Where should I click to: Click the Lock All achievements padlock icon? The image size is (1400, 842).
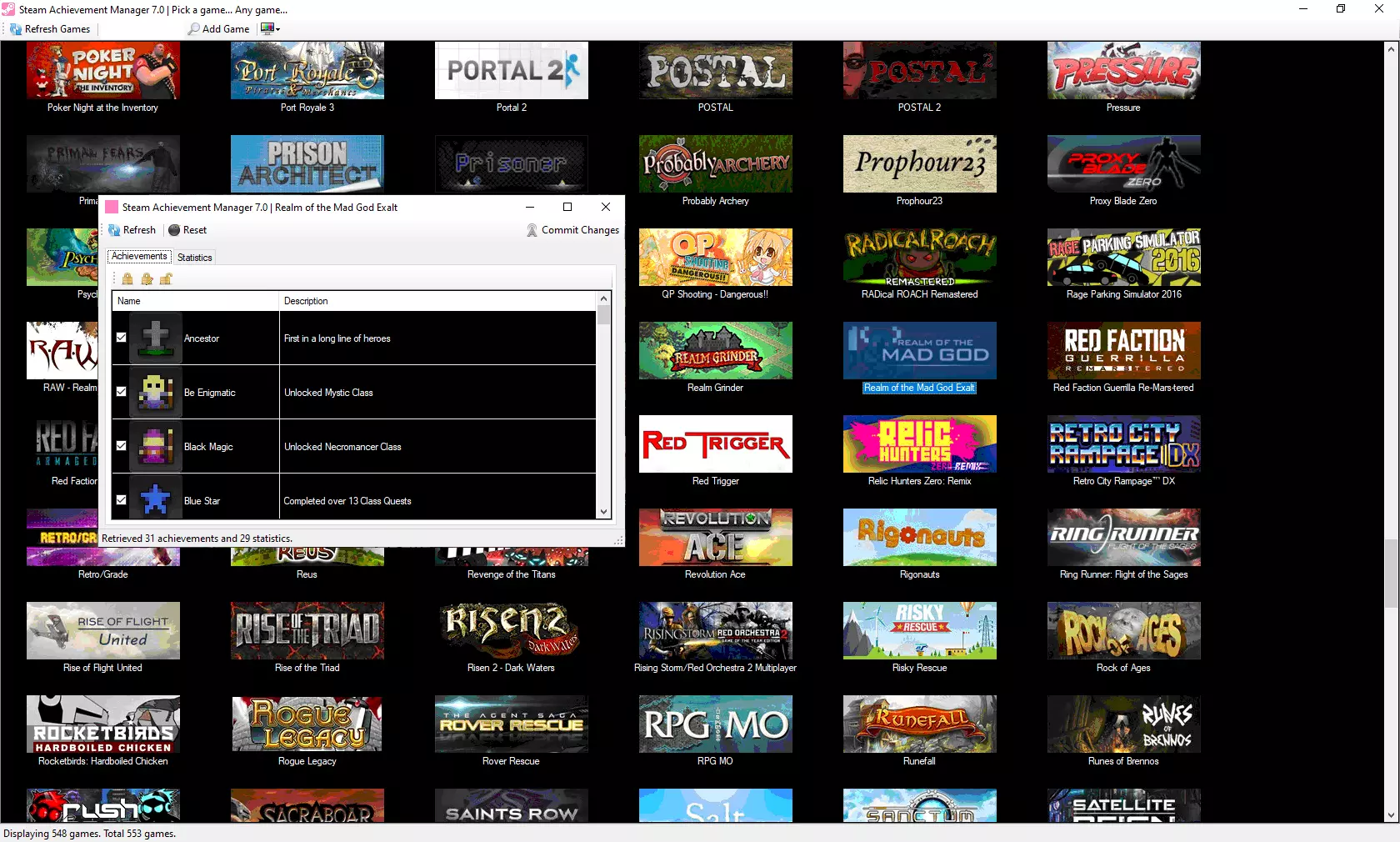point(127,278)
